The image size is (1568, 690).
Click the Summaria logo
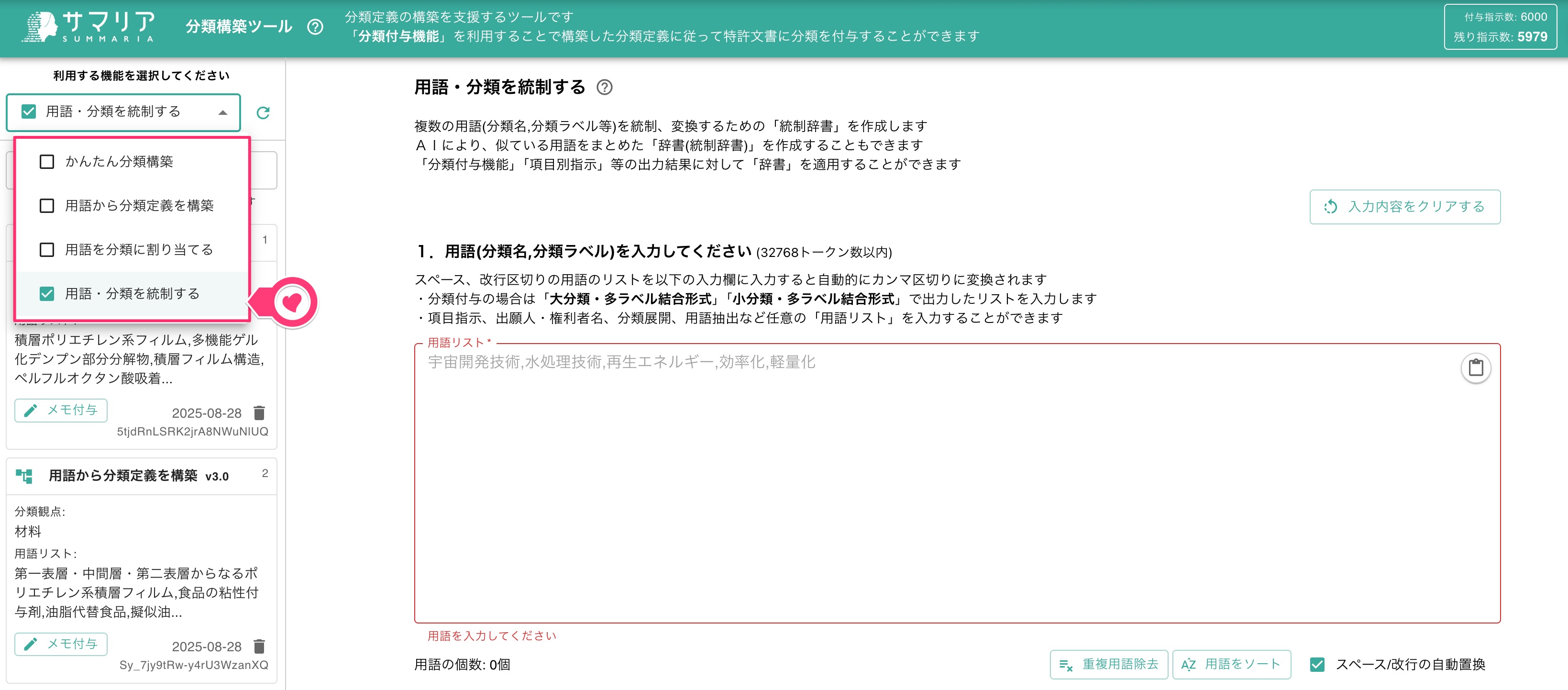point(89,27)
